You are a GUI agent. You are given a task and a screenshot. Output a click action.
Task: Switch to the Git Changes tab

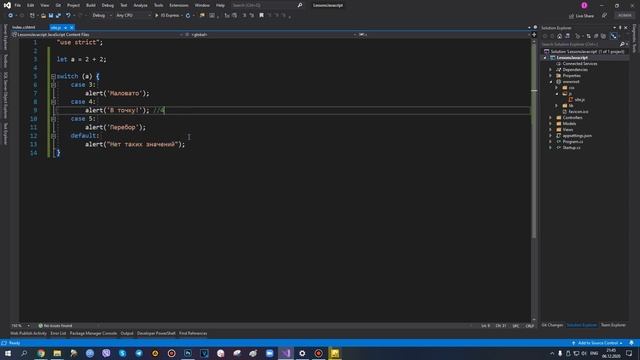click(x=553, y=325)
